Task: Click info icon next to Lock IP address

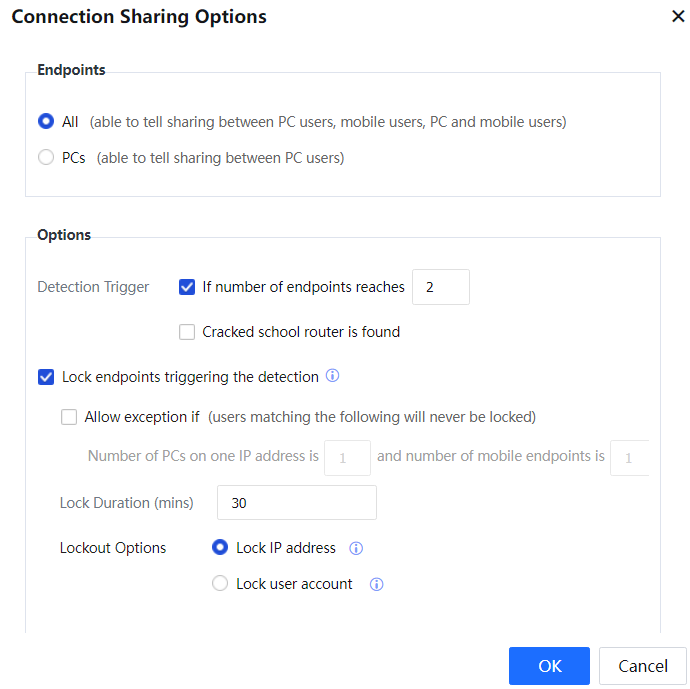Action: pos(355,548)
